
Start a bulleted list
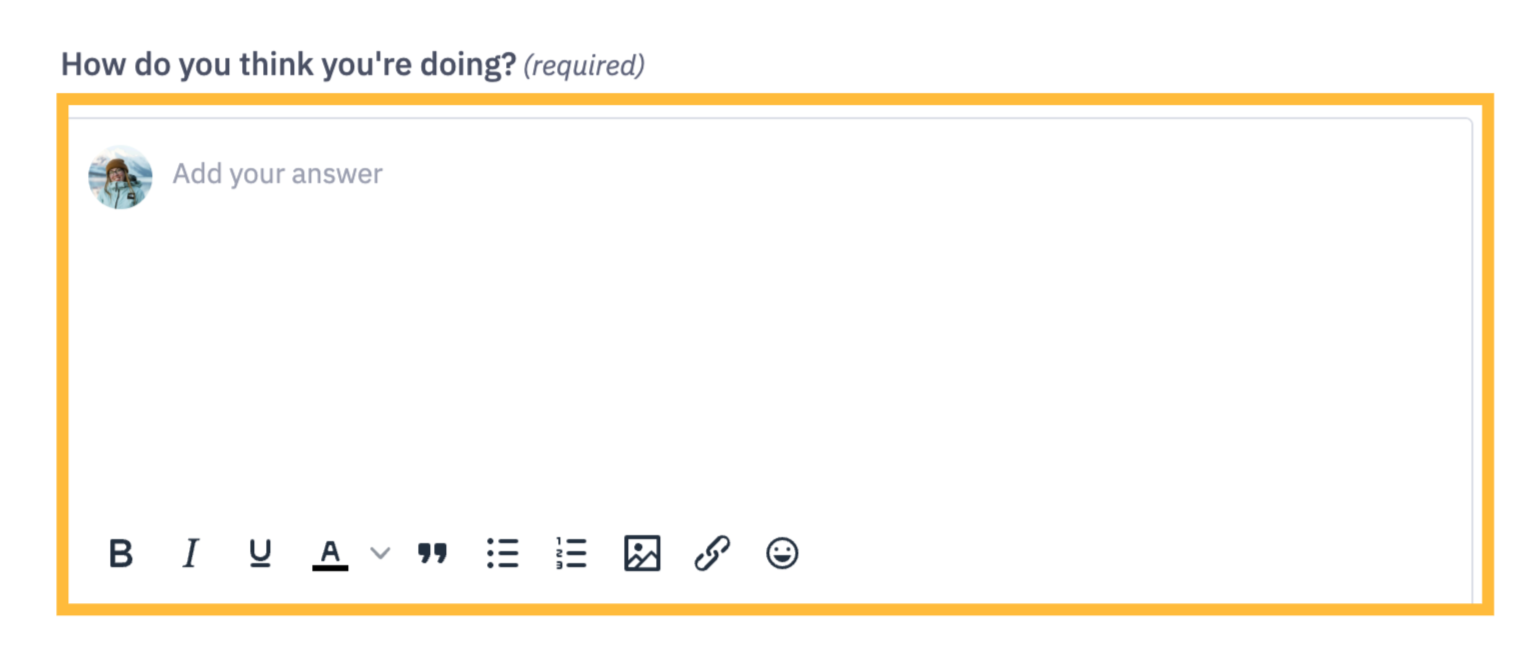tap(502, 553)
